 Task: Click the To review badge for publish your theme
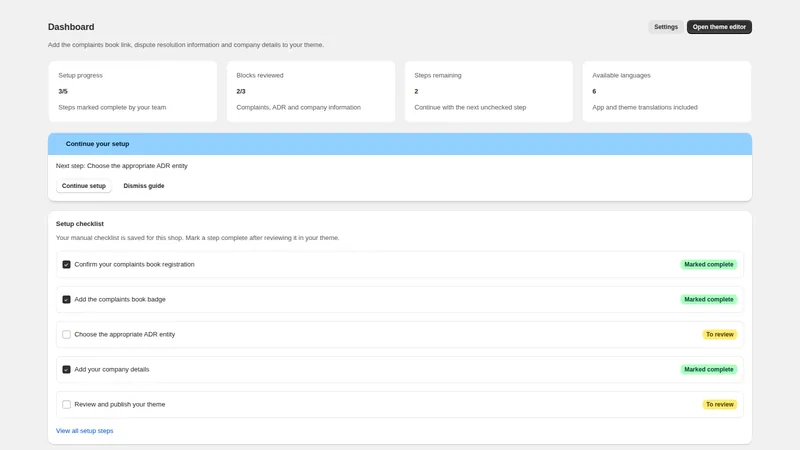point(720,405)
